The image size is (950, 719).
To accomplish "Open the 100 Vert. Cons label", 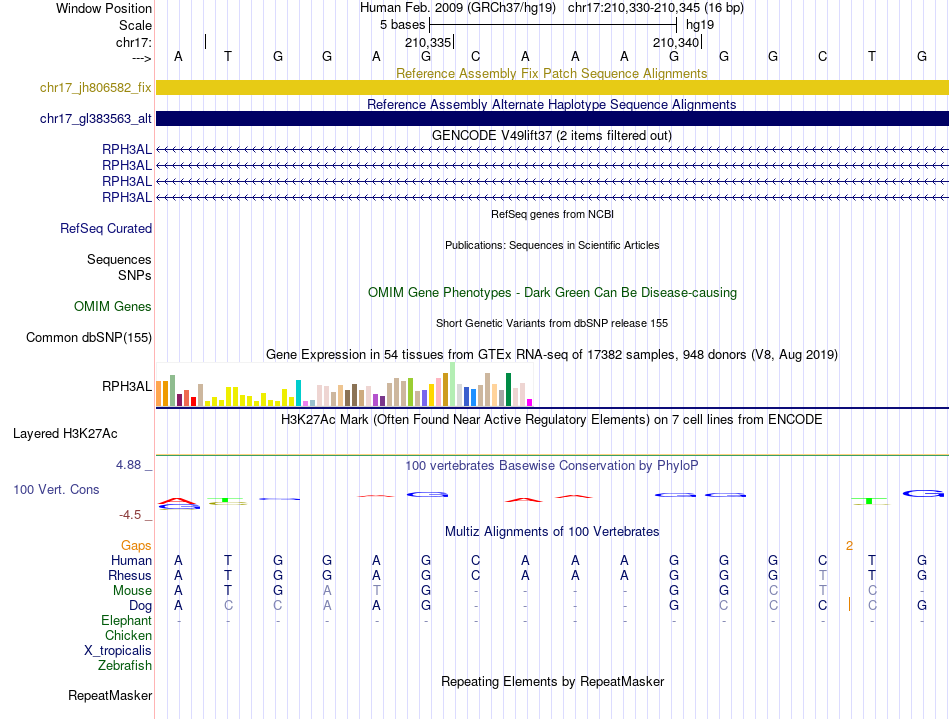I will [x=56, y=489].
